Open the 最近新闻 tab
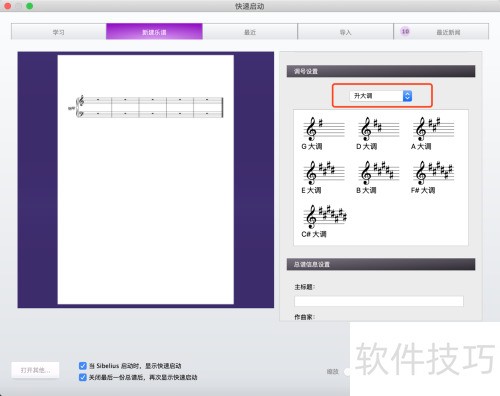 click(441, 32)
